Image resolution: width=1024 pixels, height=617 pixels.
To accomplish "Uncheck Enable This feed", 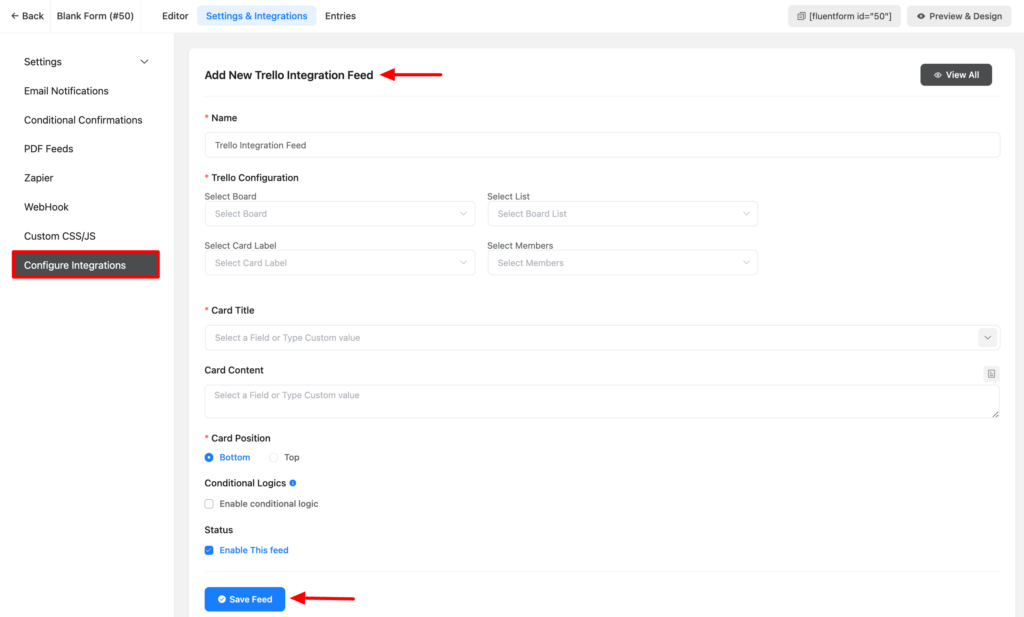I will 209,549.
